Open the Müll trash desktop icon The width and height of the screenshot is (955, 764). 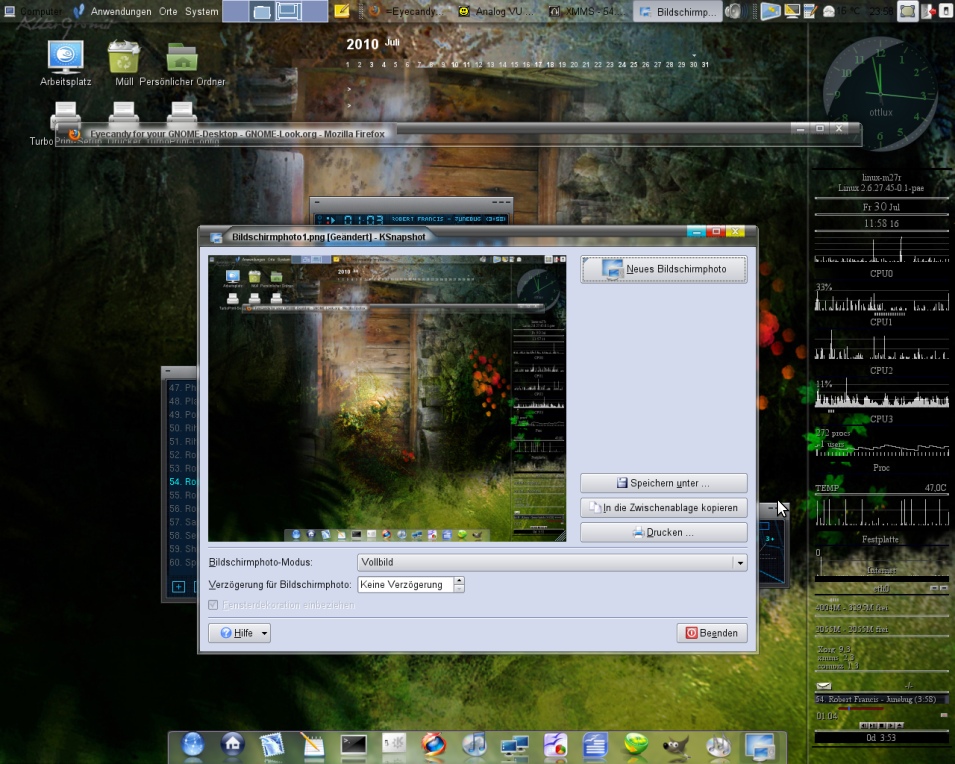click(x=124, y=63)
